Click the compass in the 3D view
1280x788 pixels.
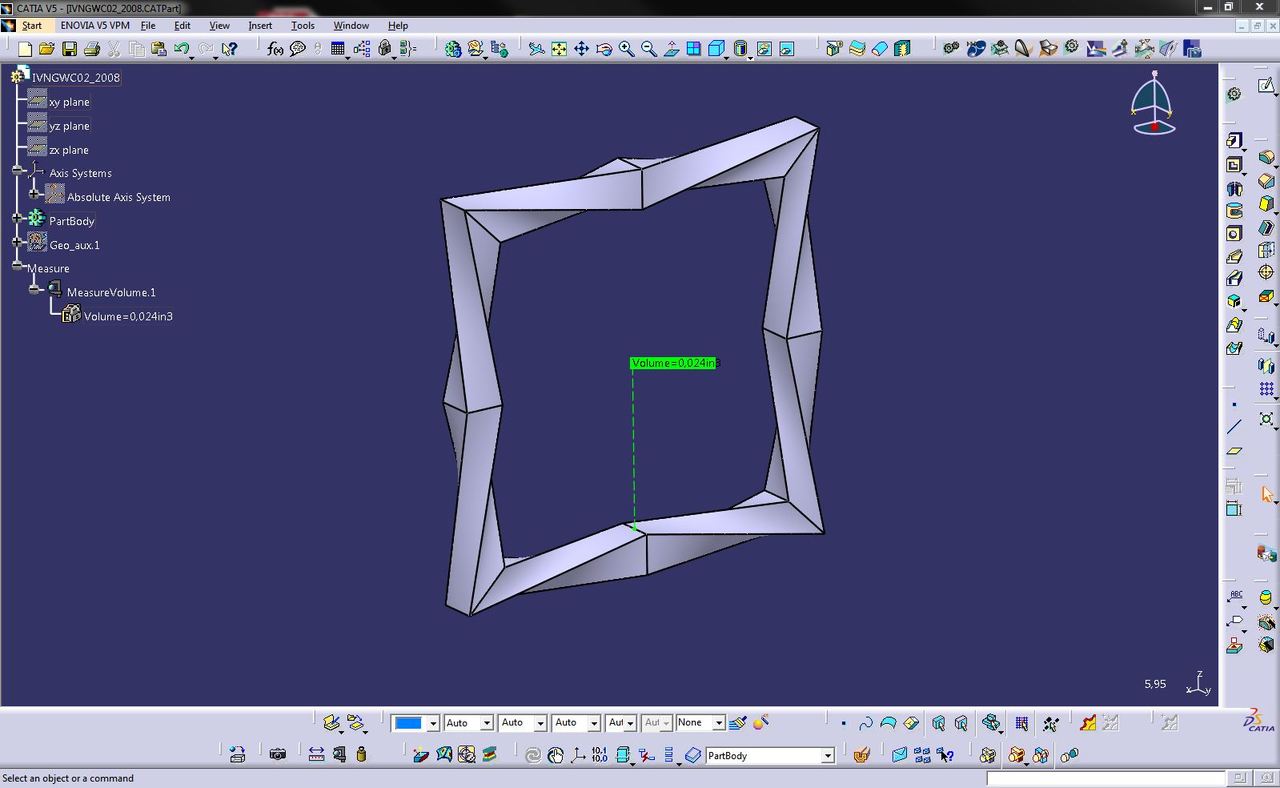point(1153,103)
